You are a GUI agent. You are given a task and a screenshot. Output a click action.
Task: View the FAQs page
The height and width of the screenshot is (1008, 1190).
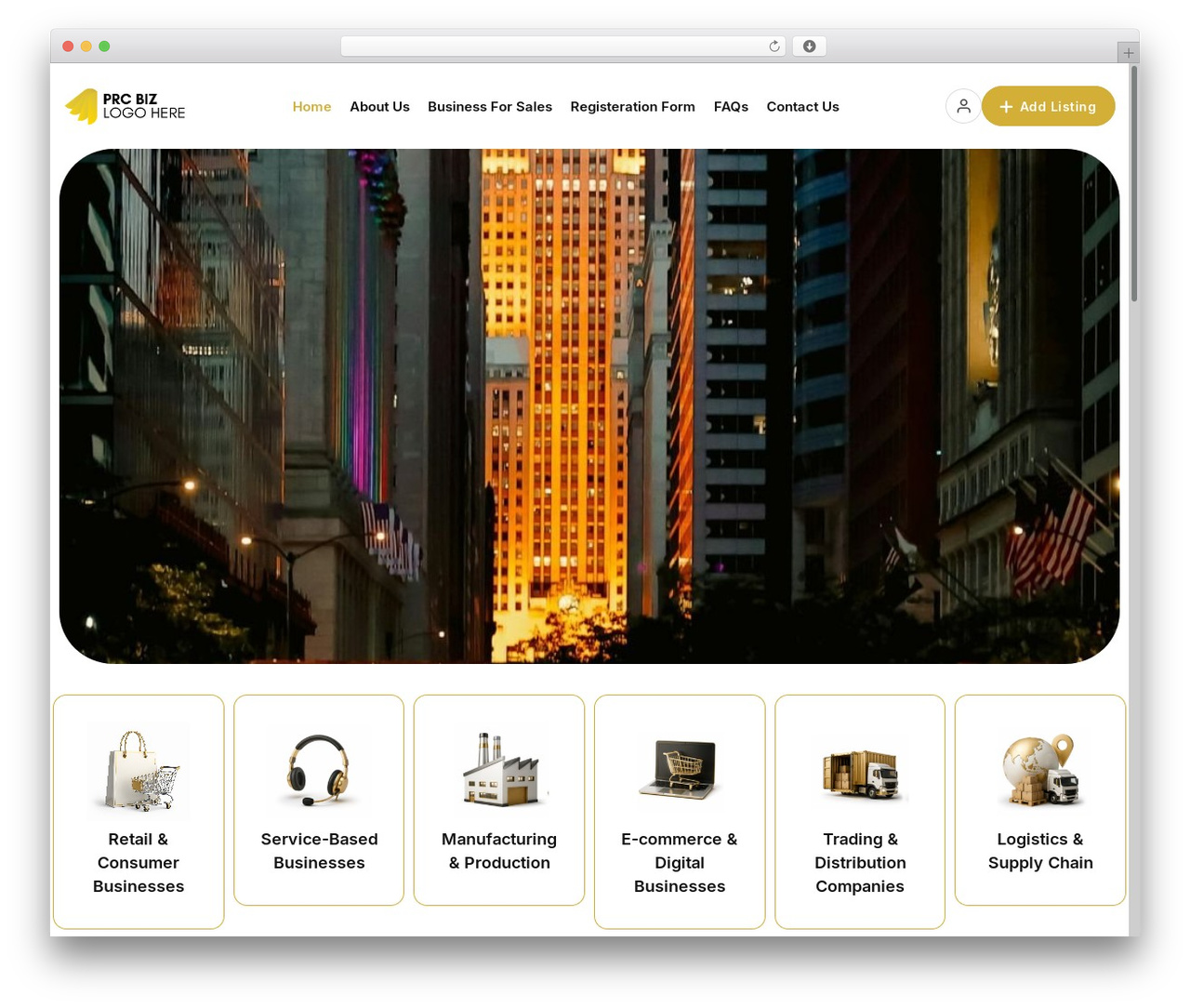(x=731, y=107)
